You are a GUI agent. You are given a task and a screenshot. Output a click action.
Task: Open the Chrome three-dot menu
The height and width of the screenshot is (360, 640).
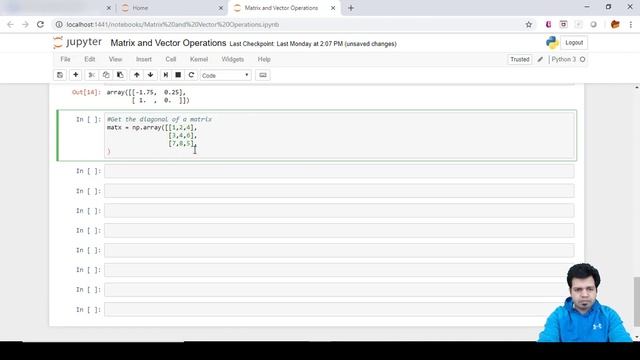click(x=631, y=24)
